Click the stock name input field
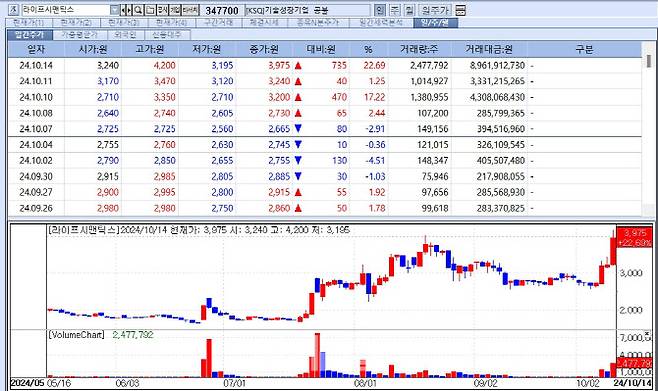 (65, 10)
